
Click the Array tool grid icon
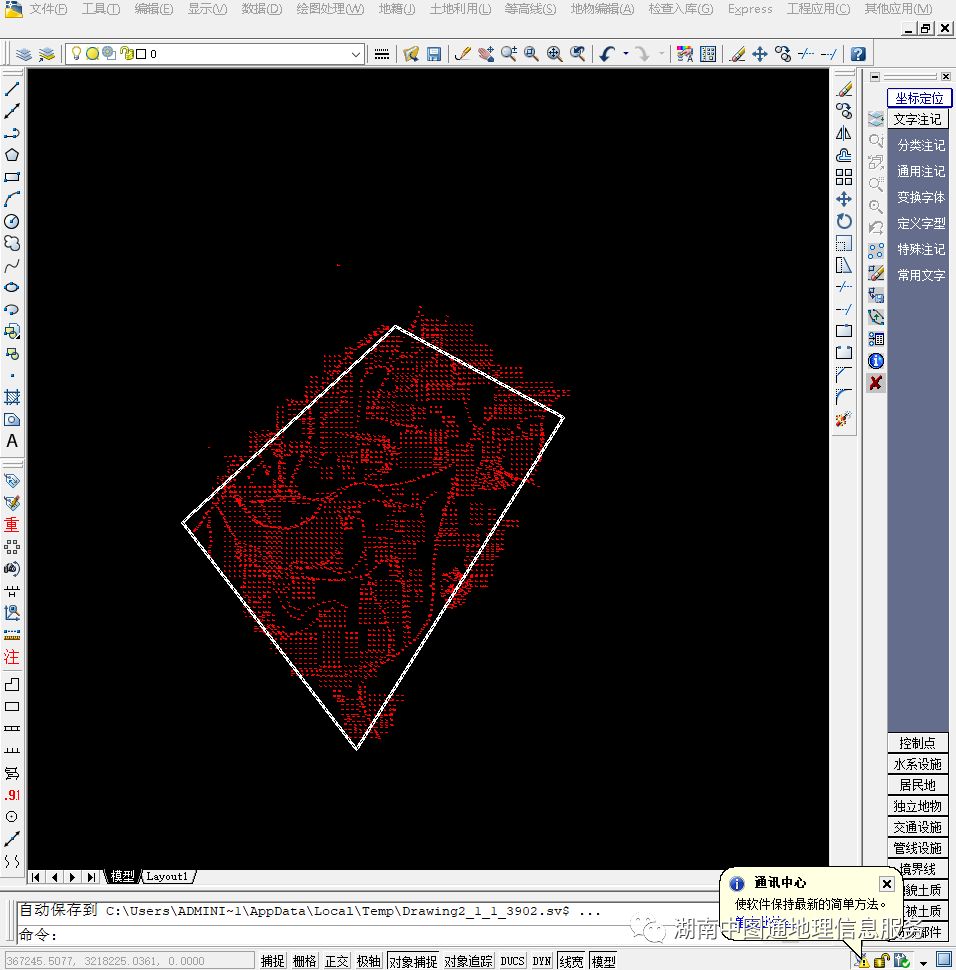844,177
